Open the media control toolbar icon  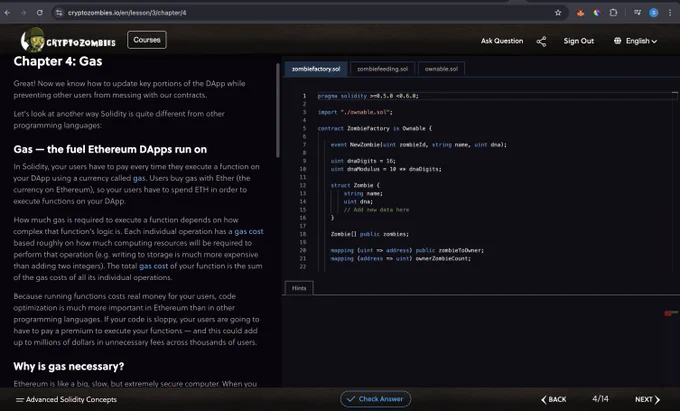pos(637,13)
